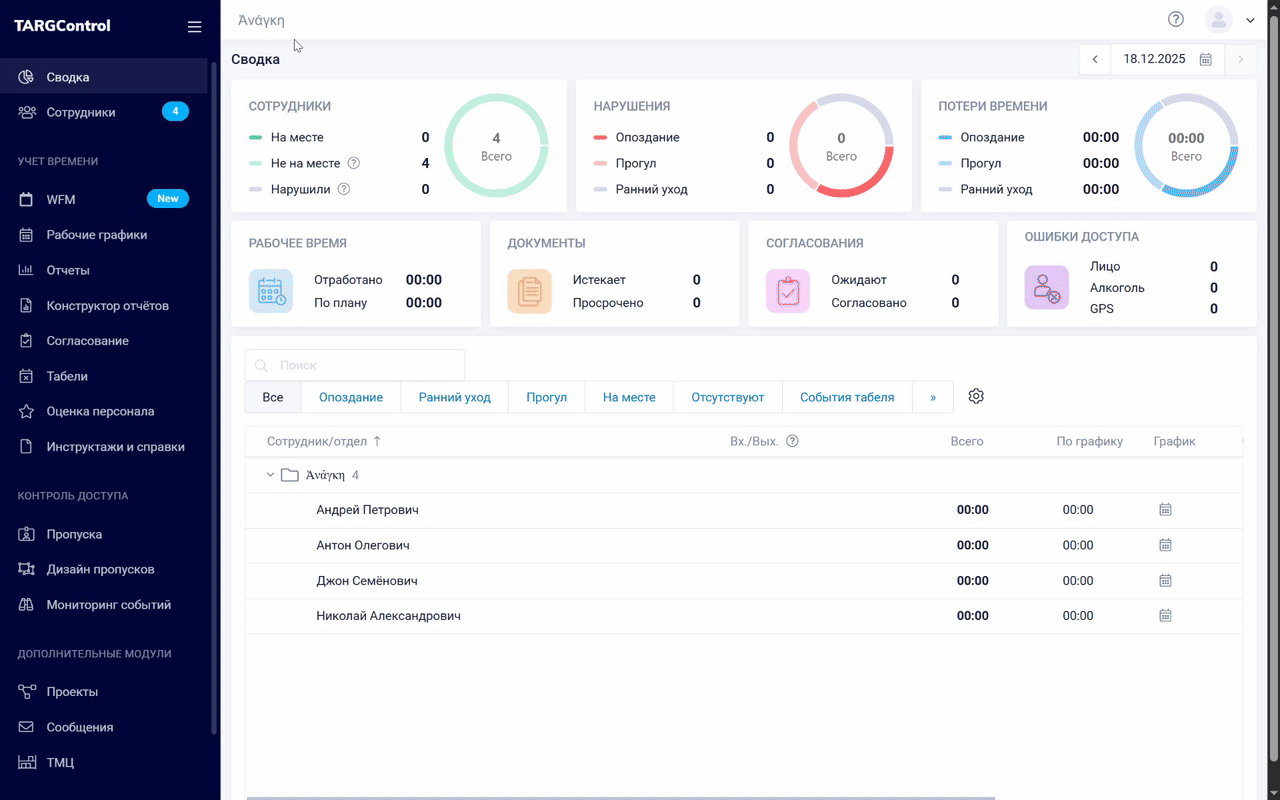The height and width of the screenshot is (800, 1280).
Task: Click the Ошибки доступа card icon
Action: (x=1046, y=288)
